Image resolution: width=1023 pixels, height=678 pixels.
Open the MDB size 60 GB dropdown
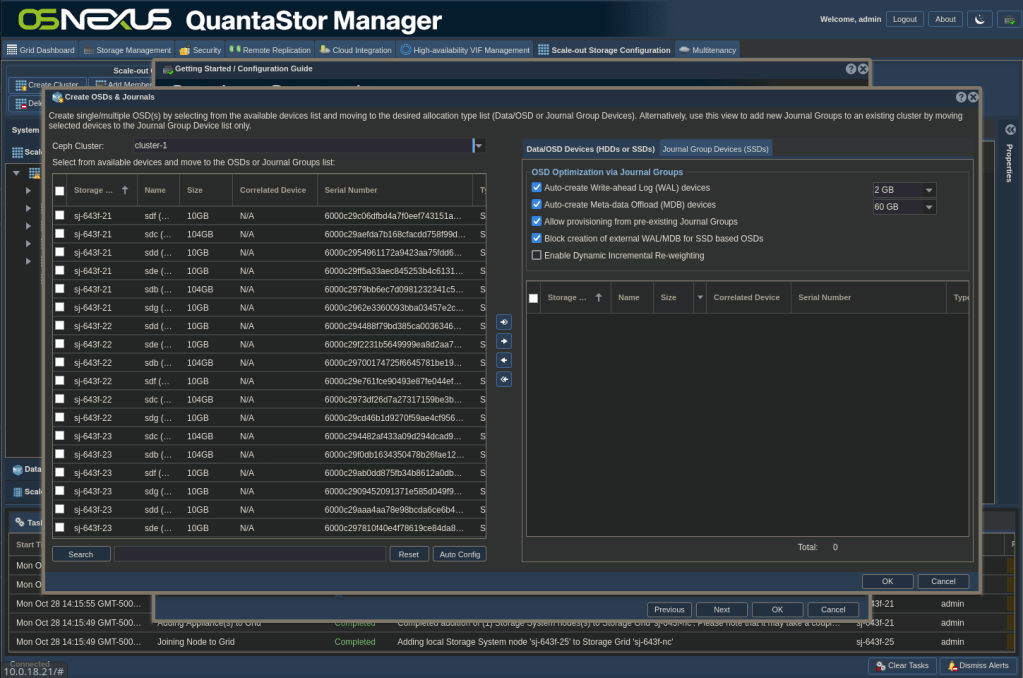click(x=929, y=207)
